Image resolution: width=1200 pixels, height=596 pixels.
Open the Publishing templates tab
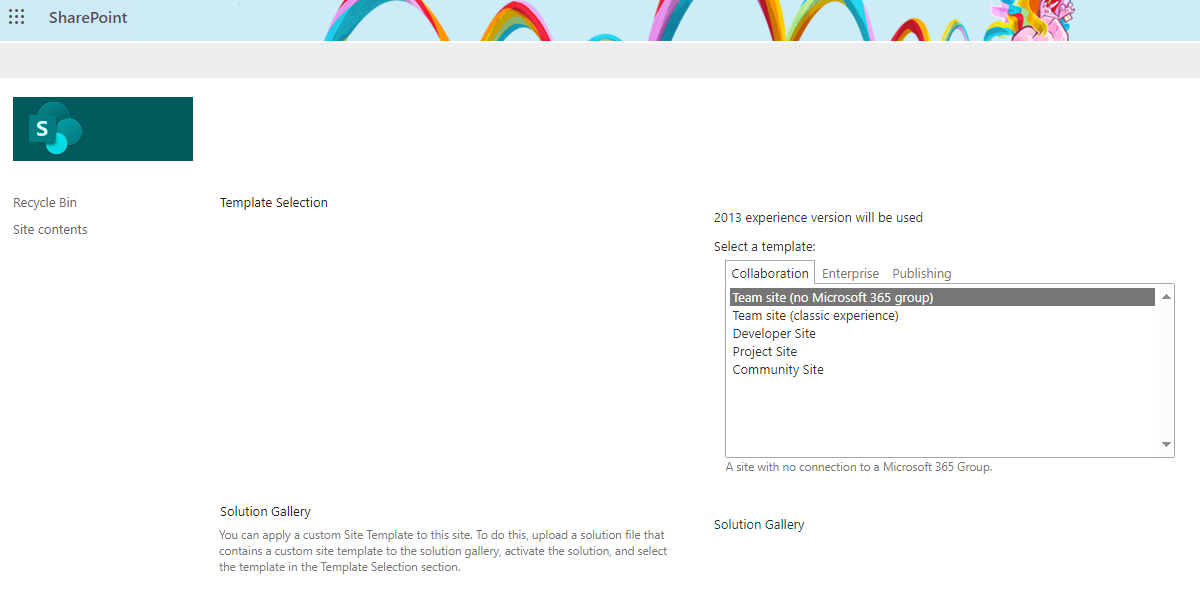(921, 272)
